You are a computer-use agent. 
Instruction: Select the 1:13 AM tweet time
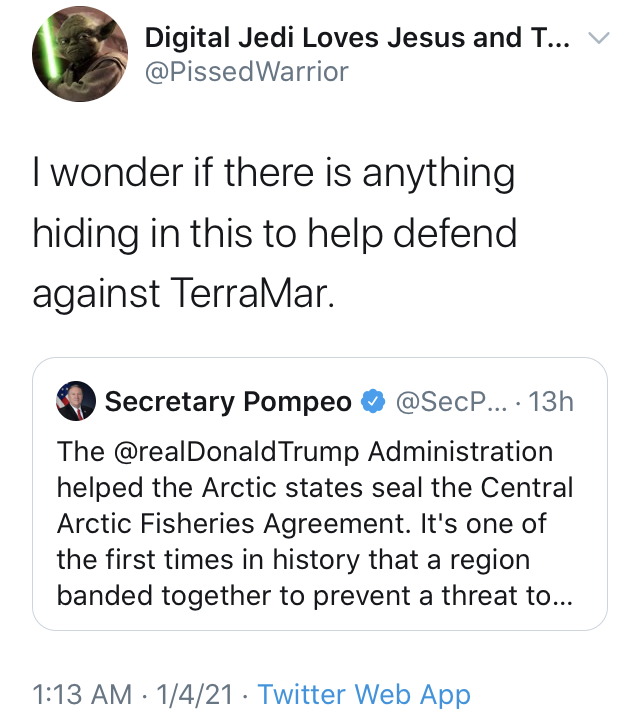tap(83, 694)
